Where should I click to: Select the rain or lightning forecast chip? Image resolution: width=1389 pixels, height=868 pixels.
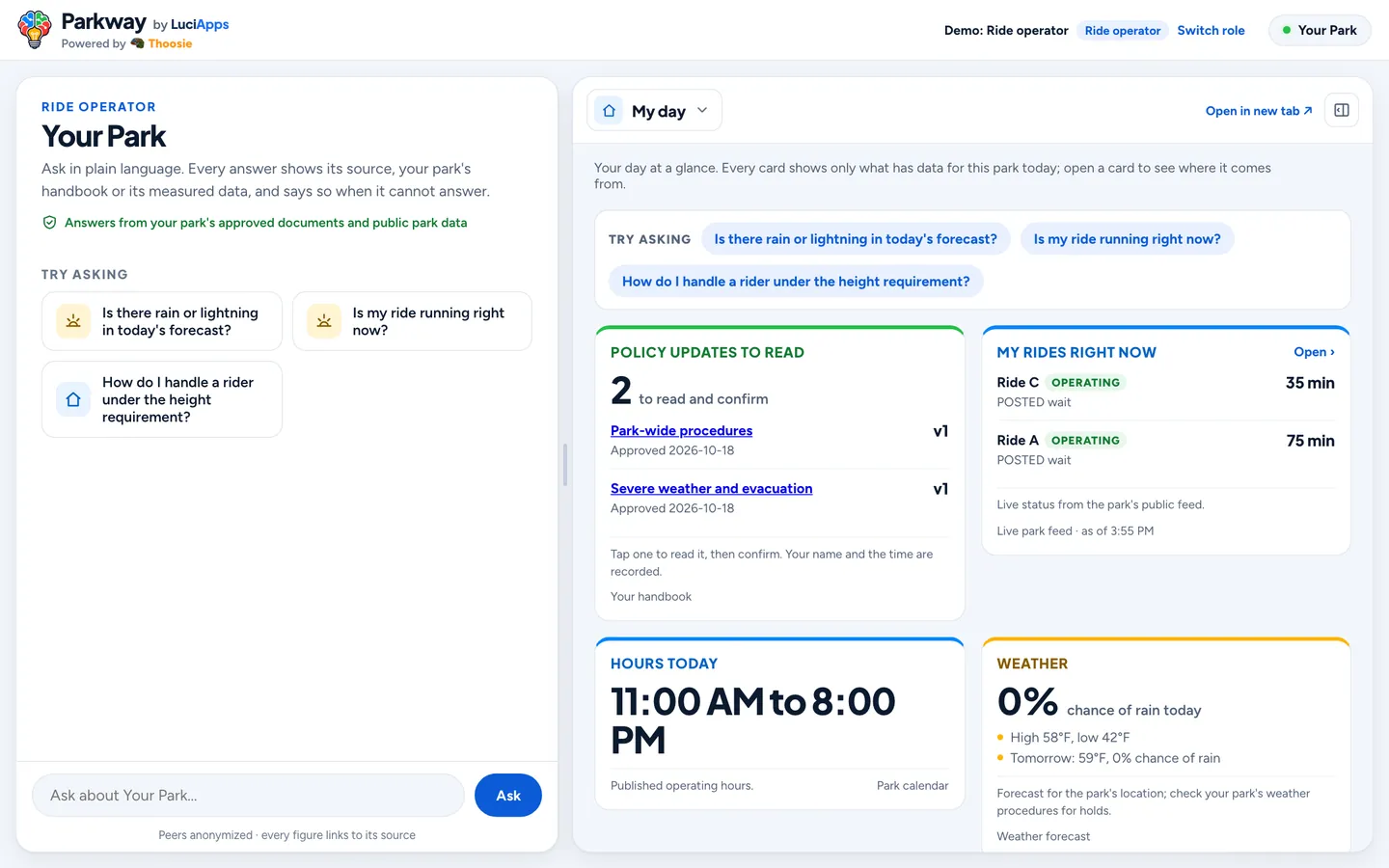[x=856, y=239]
